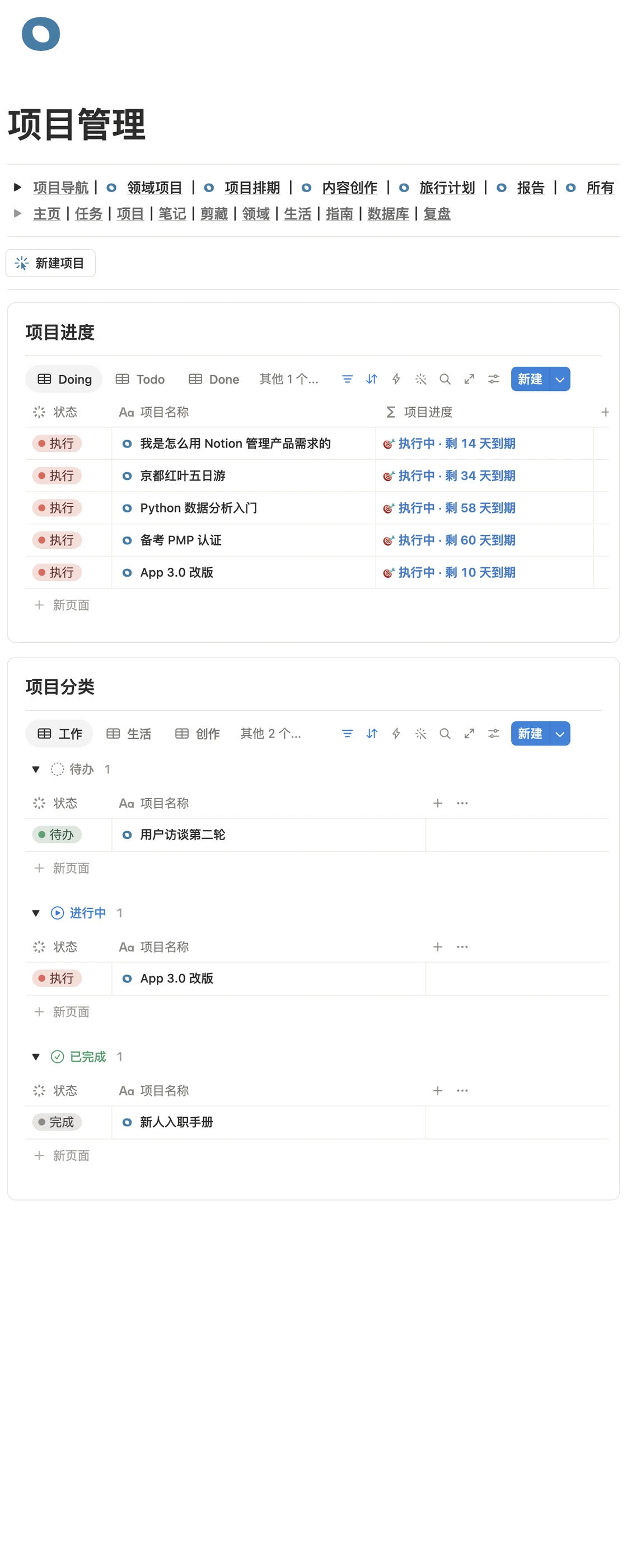
Task: Click sparkle AI icon in 项目分类 toolbar
Action: (420, 734)
